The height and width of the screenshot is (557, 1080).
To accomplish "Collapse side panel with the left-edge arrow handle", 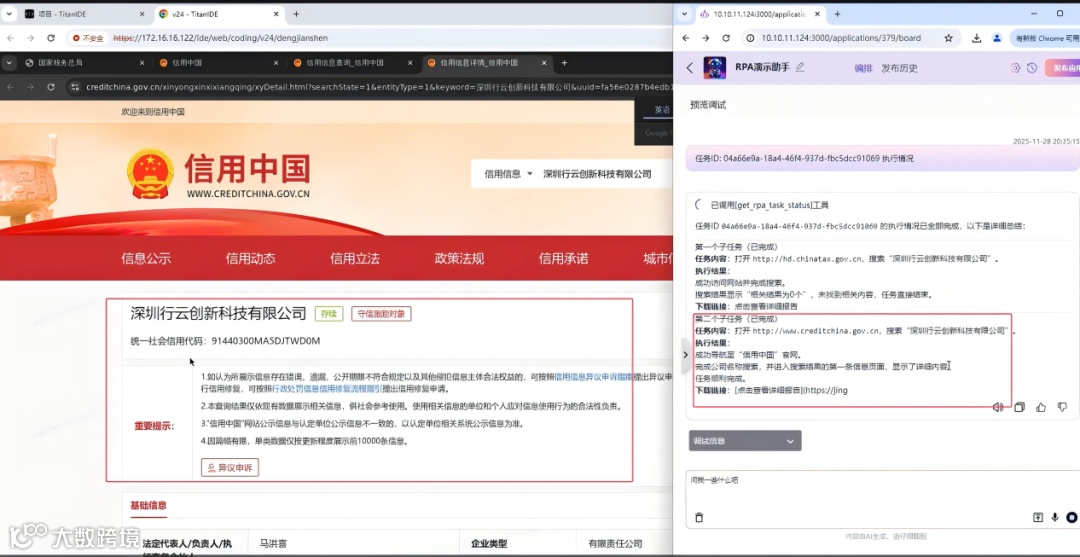I will point(685,355).
